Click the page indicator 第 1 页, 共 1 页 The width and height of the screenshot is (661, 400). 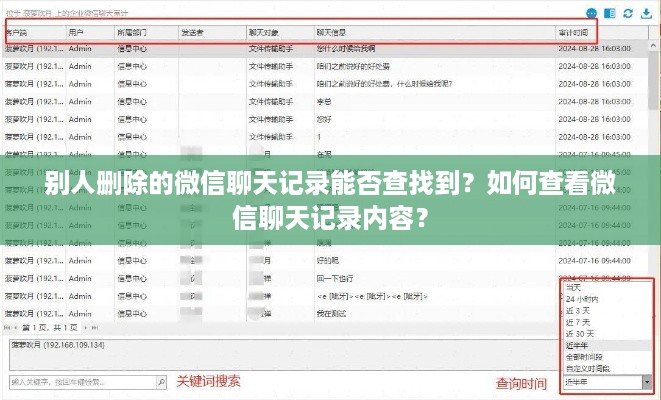tap(50, 328)
